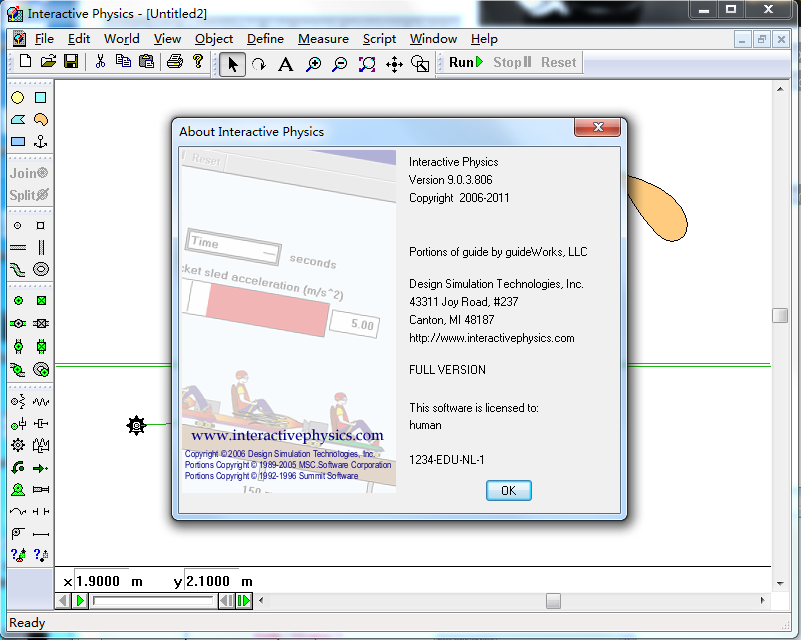Select the Spring tool
801x640 pixels.
[x=40, y=402]
